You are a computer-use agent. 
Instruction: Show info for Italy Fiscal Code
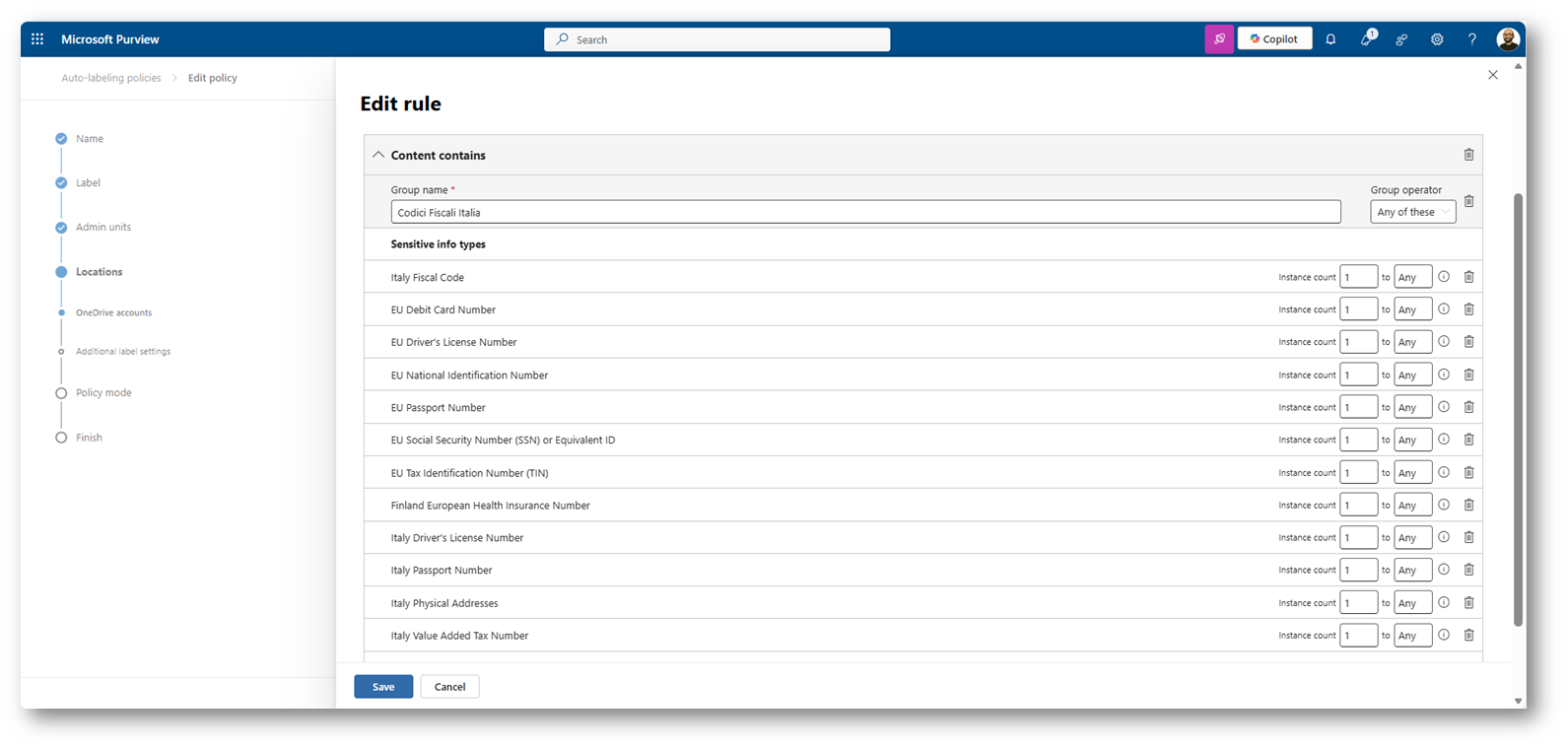pos(1444,277)
